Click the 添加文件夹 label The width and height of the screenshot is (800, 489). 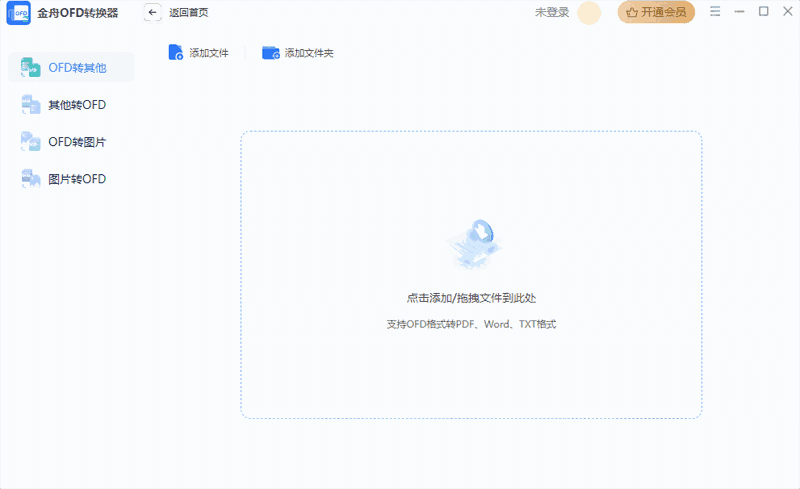pos(309,53)
